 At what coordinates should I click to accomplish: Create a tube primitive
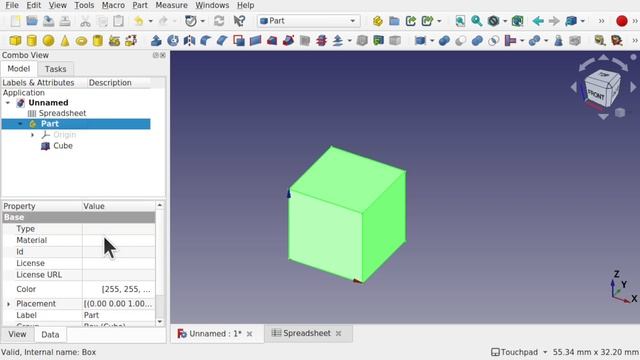click(98, 41)
